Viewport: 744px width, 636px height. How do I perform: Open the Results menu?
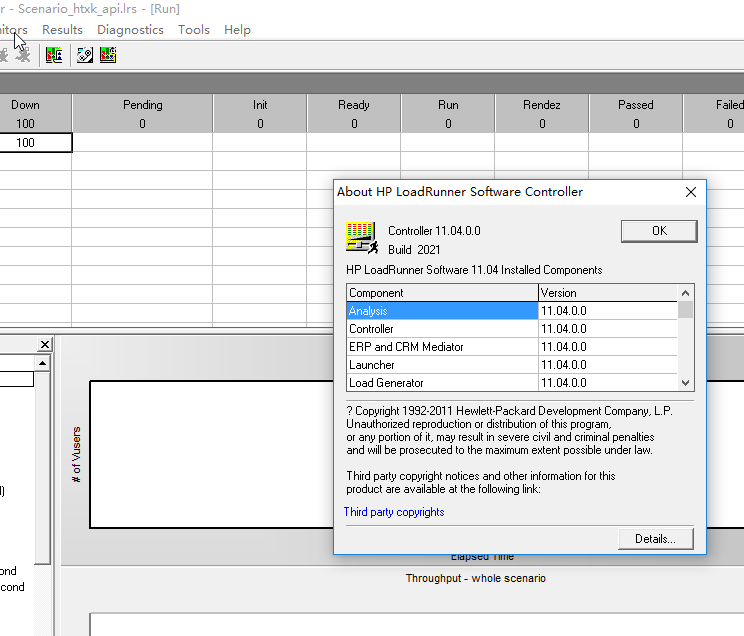62,29
